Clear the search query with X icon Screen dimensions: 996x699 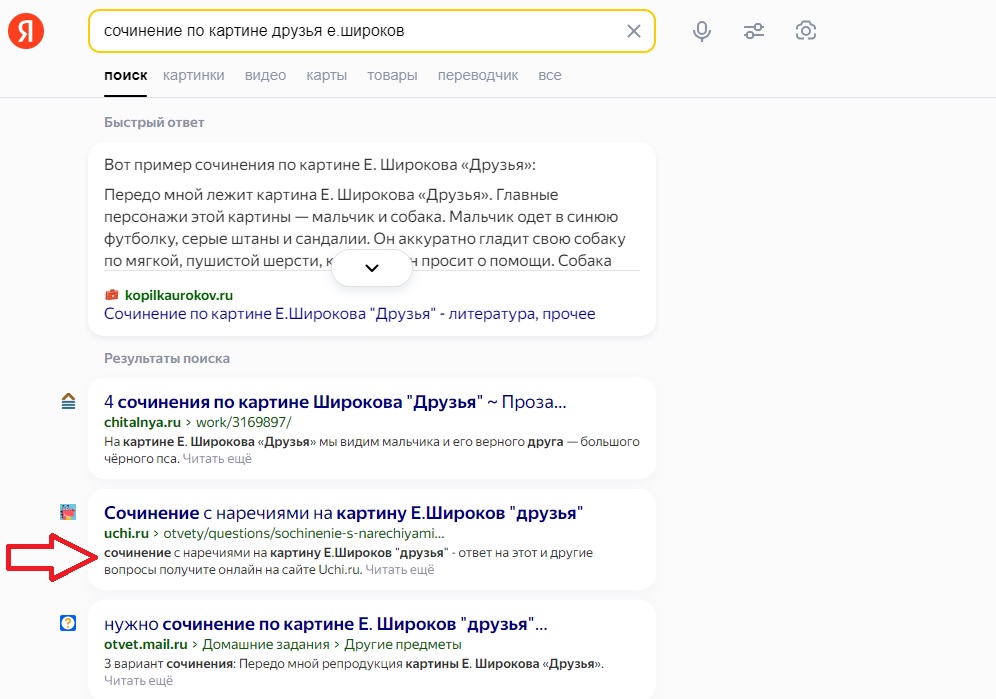tap(633, 31)
